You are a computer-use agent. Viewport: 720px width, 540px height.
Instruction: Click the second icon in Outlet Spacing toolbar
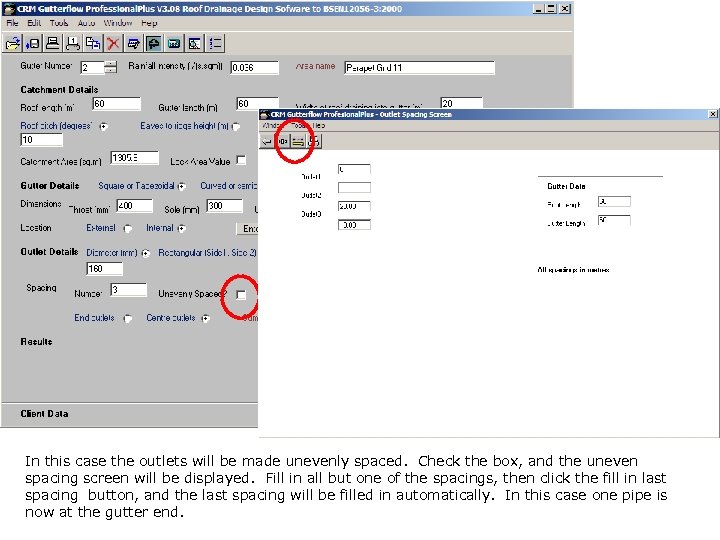(282, 141)
